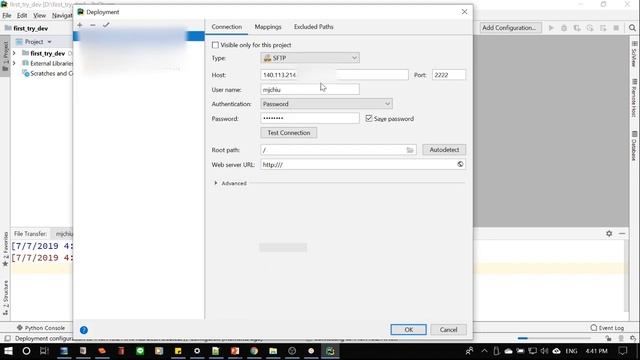Click the Cortana search circle on taskbar
640x360 pixels.
[x=27, y=351]
